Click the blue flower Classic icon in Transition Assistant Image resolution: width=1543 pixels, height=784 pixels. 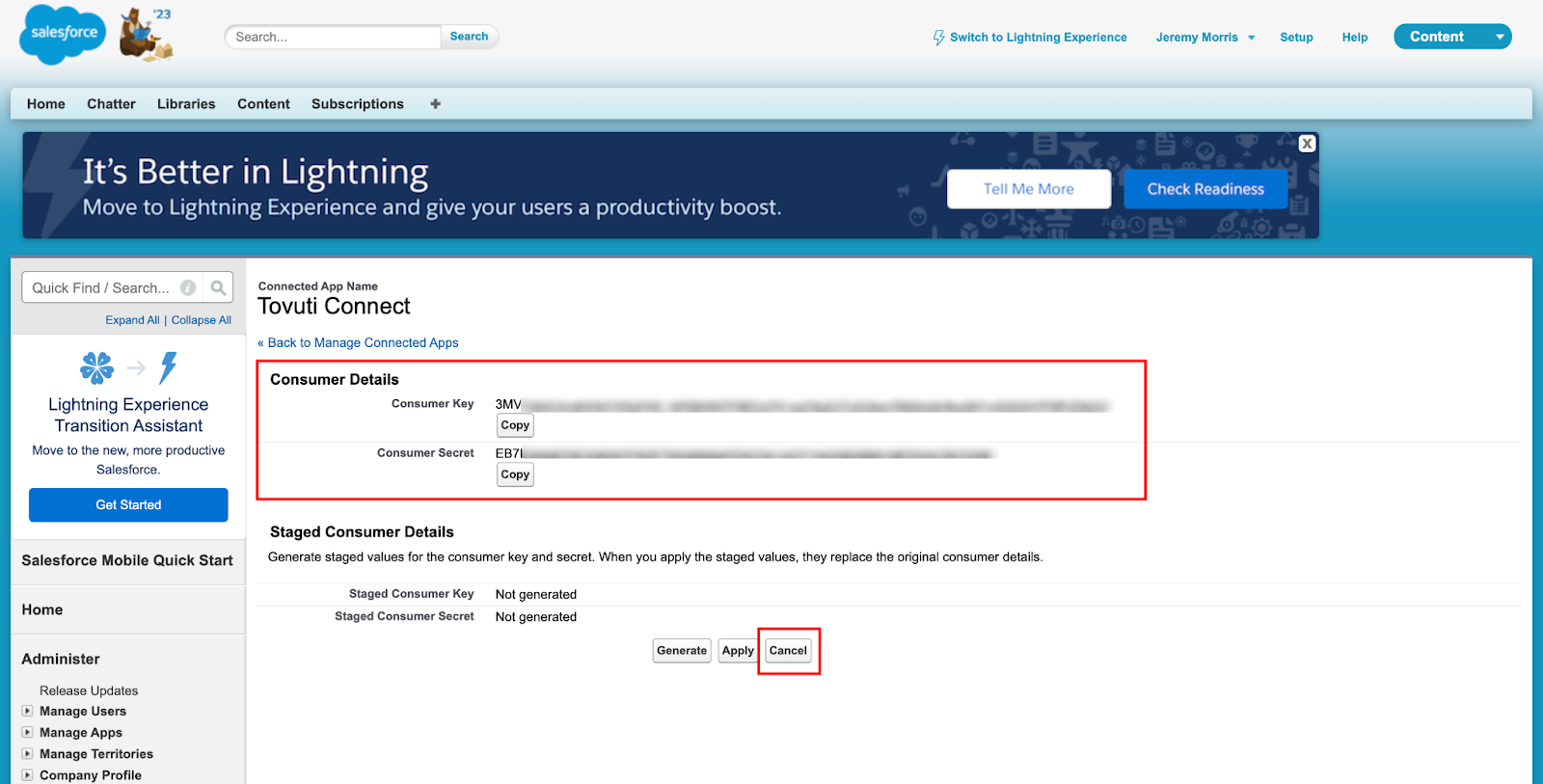coord(96,367)
